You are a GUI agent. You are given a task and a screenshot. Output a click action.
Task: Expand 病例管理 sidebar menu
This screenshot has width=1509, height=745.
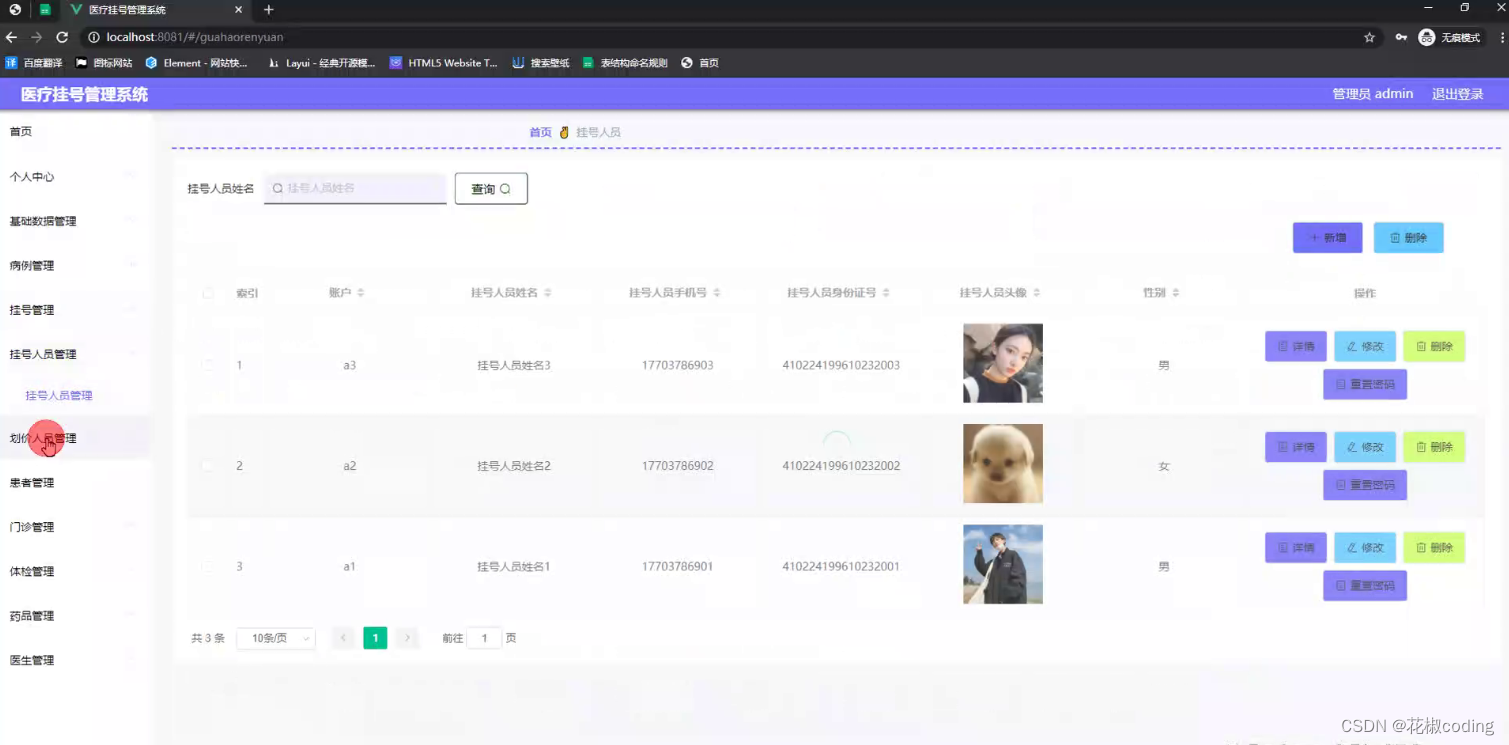click(76, 266)
